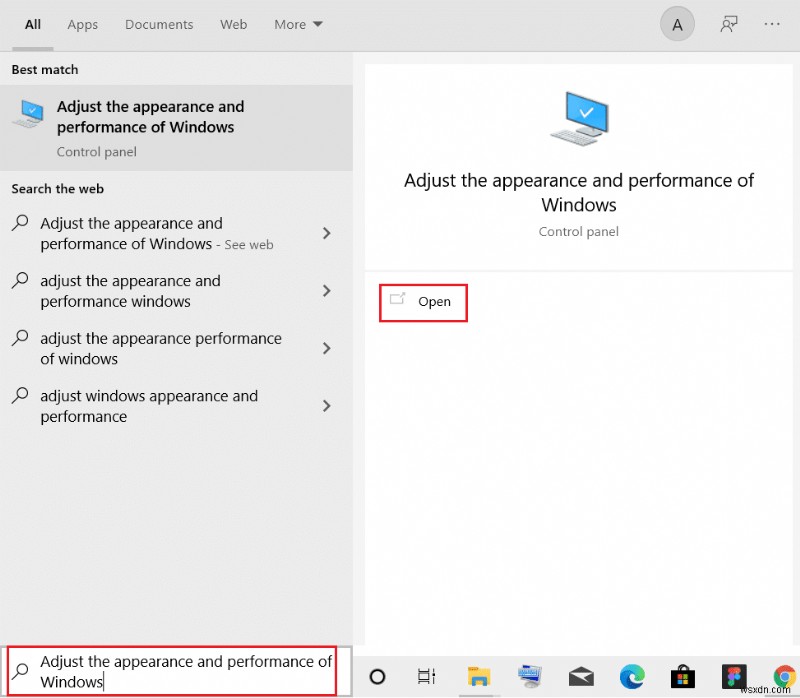The image size is (800, 698).
Task: Open Task View on the taskbar
Action: click(426, 676)
